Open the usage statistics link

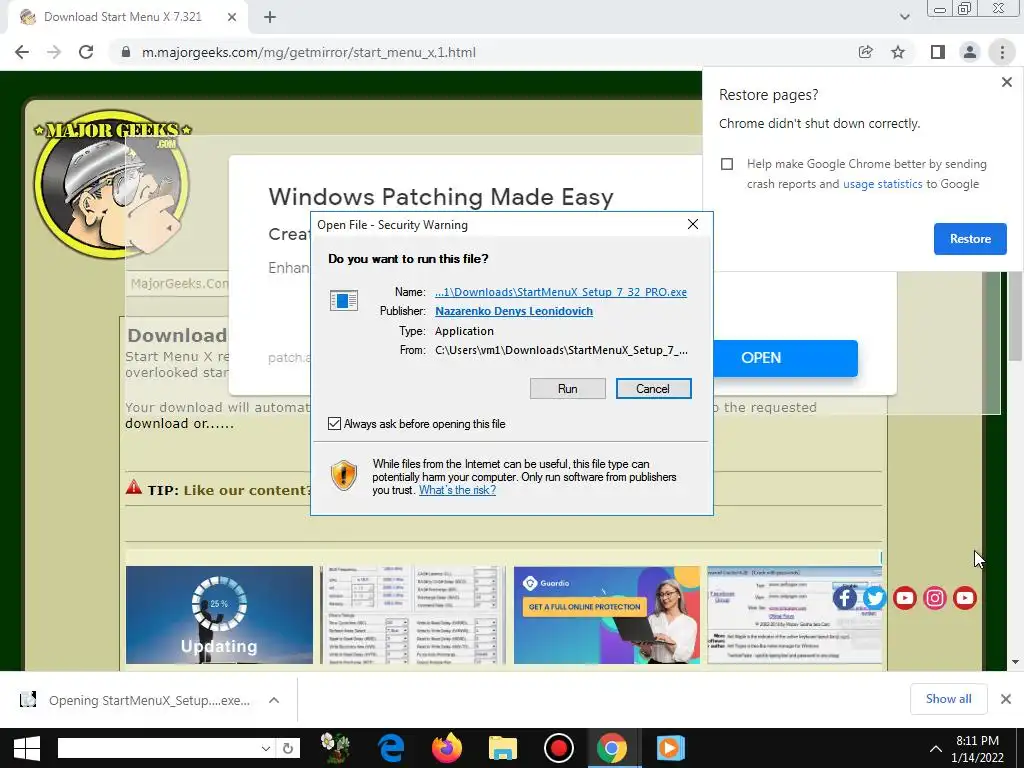click(x=882, y=184)
